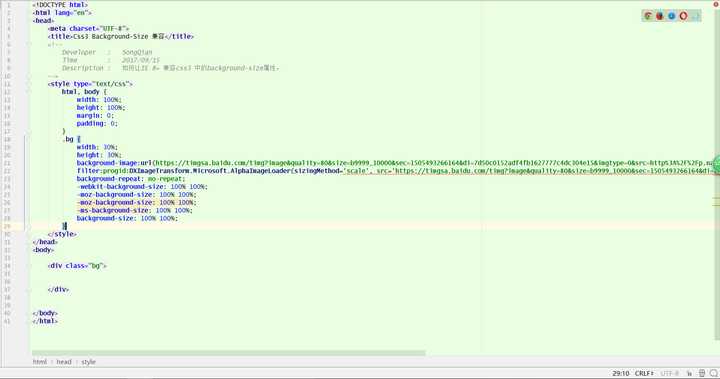Open page in Opera browser icon
Viewport: 720px width, 379px height.
coord(684,16)
